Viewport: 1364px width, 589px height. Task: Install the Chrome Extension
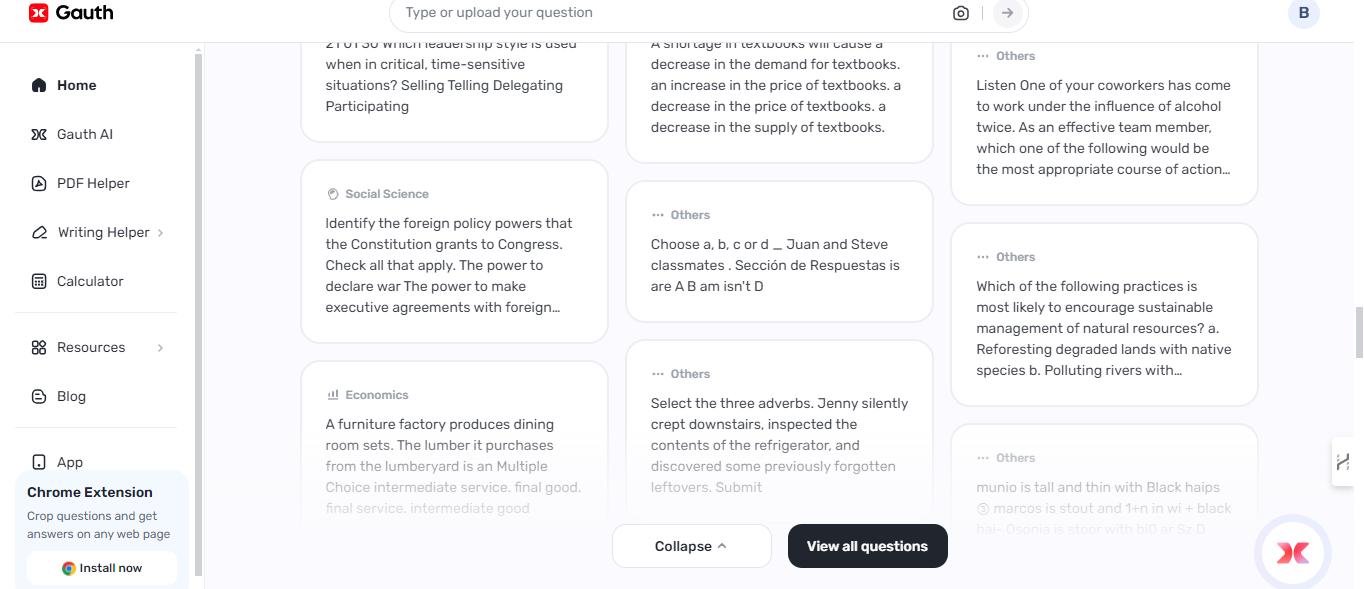101,567
